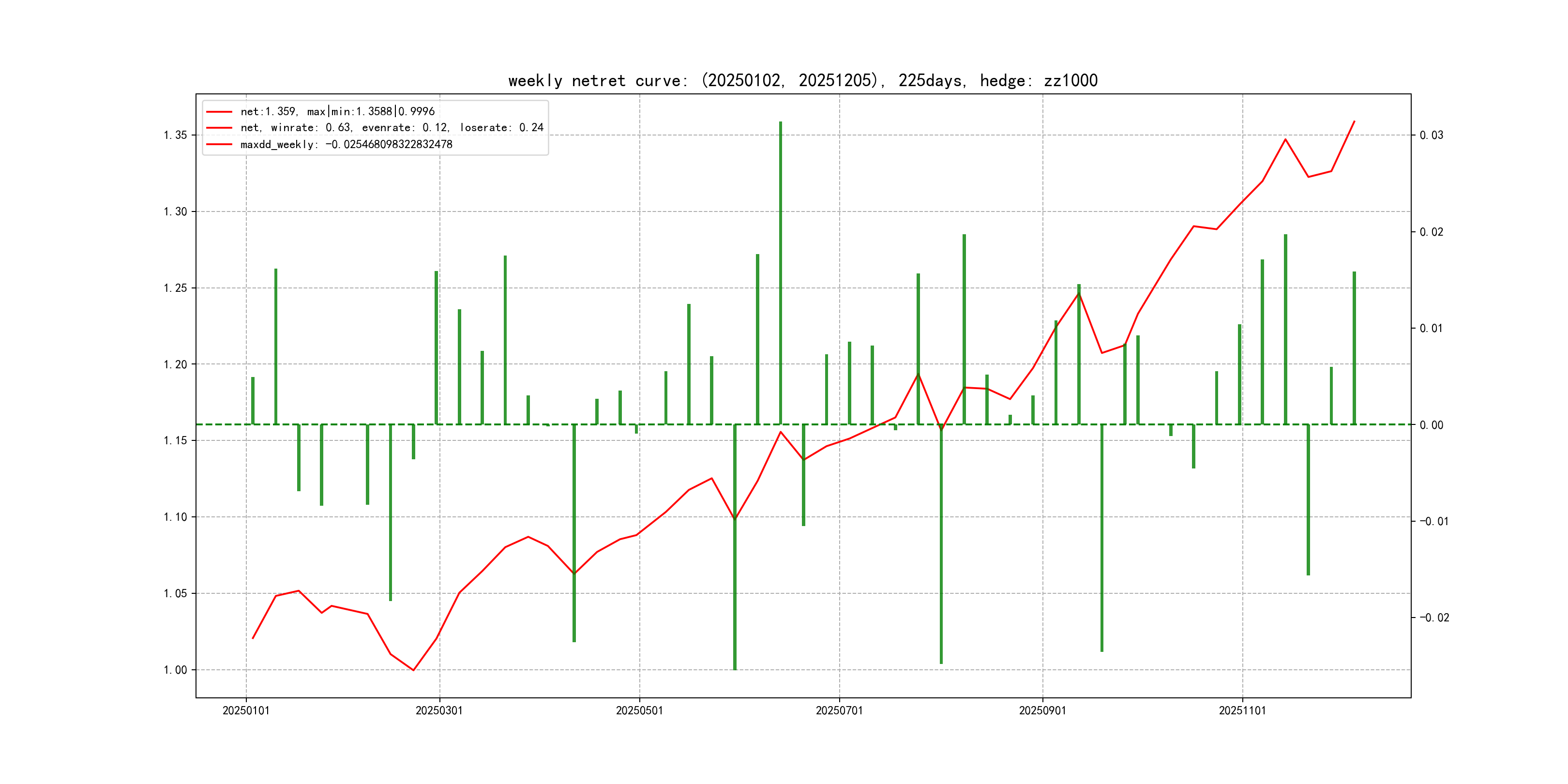Click the 20251101 x-axis label
Image resolution: width=1568 pixels, height=784 pixels.
(1242, 710)
